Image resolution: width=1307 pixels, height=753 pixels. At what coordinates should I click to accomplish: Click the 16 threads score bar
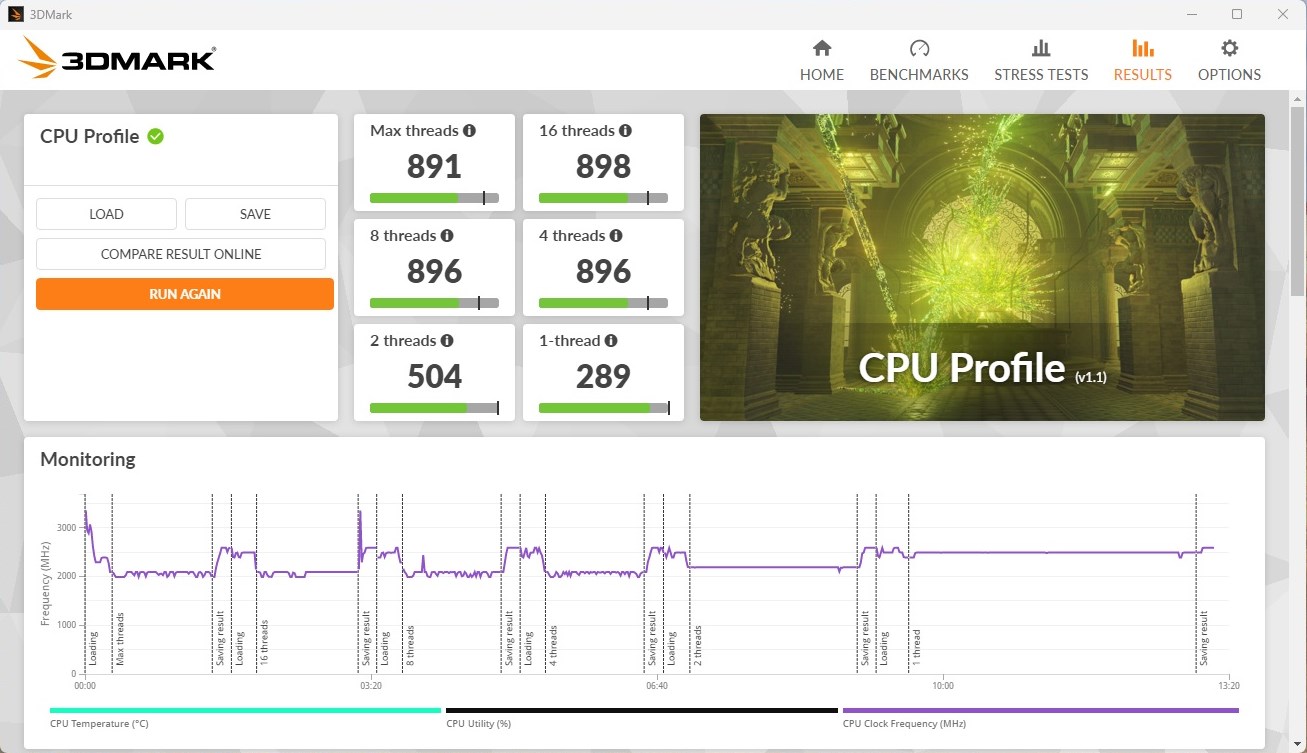pyautogui.click(x=603, y=198)
